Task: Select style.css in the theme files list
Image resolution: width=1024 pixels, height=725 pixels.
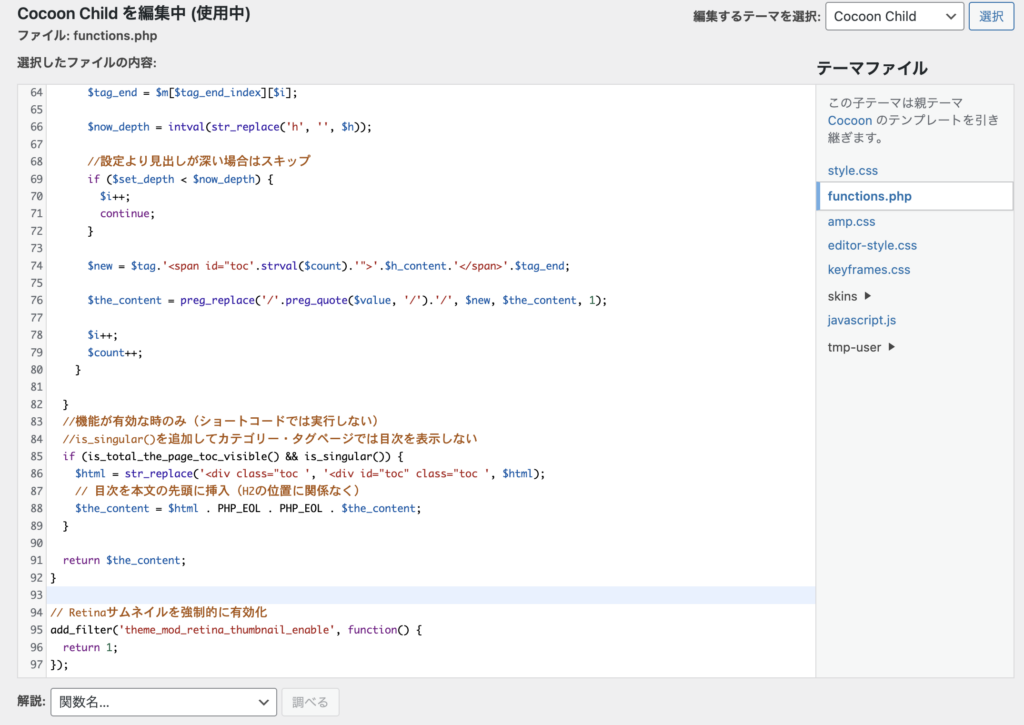Action: (x=851, y=170)
